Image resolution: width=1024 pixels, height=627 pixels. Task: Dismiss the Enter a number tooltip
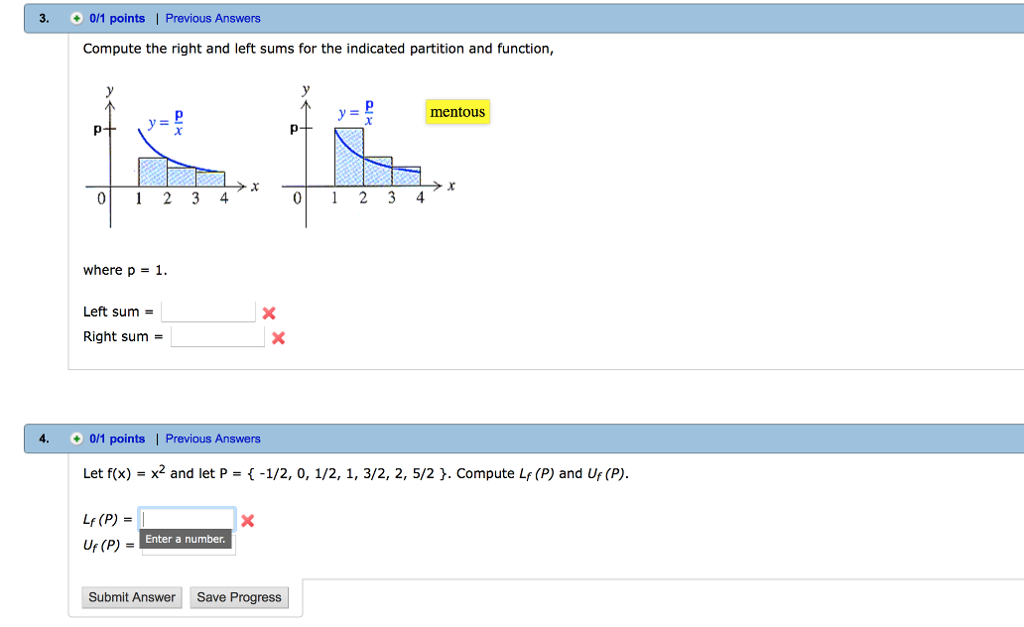(186, 539)
